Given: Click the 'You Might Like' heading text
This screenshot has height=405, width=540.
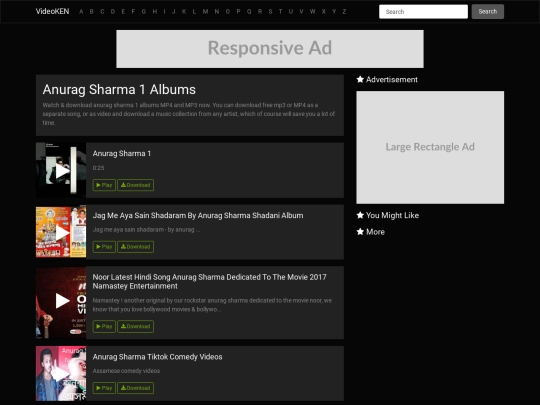Looking at the screenshot, I should click(x=392, y=215).
